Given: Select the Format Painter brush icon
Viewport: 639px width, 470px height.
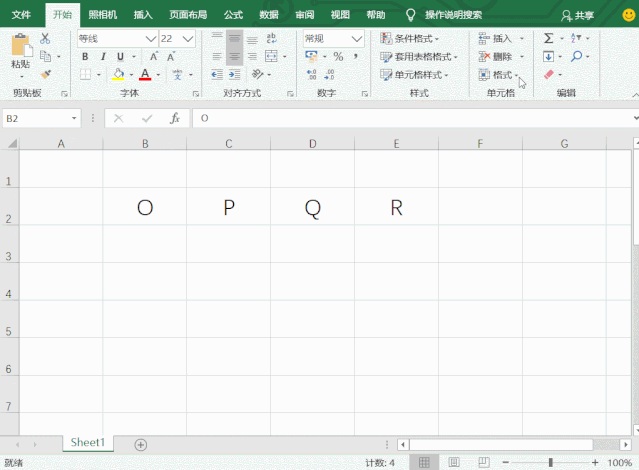Looking at the screenshot, I should click(46, 74).
